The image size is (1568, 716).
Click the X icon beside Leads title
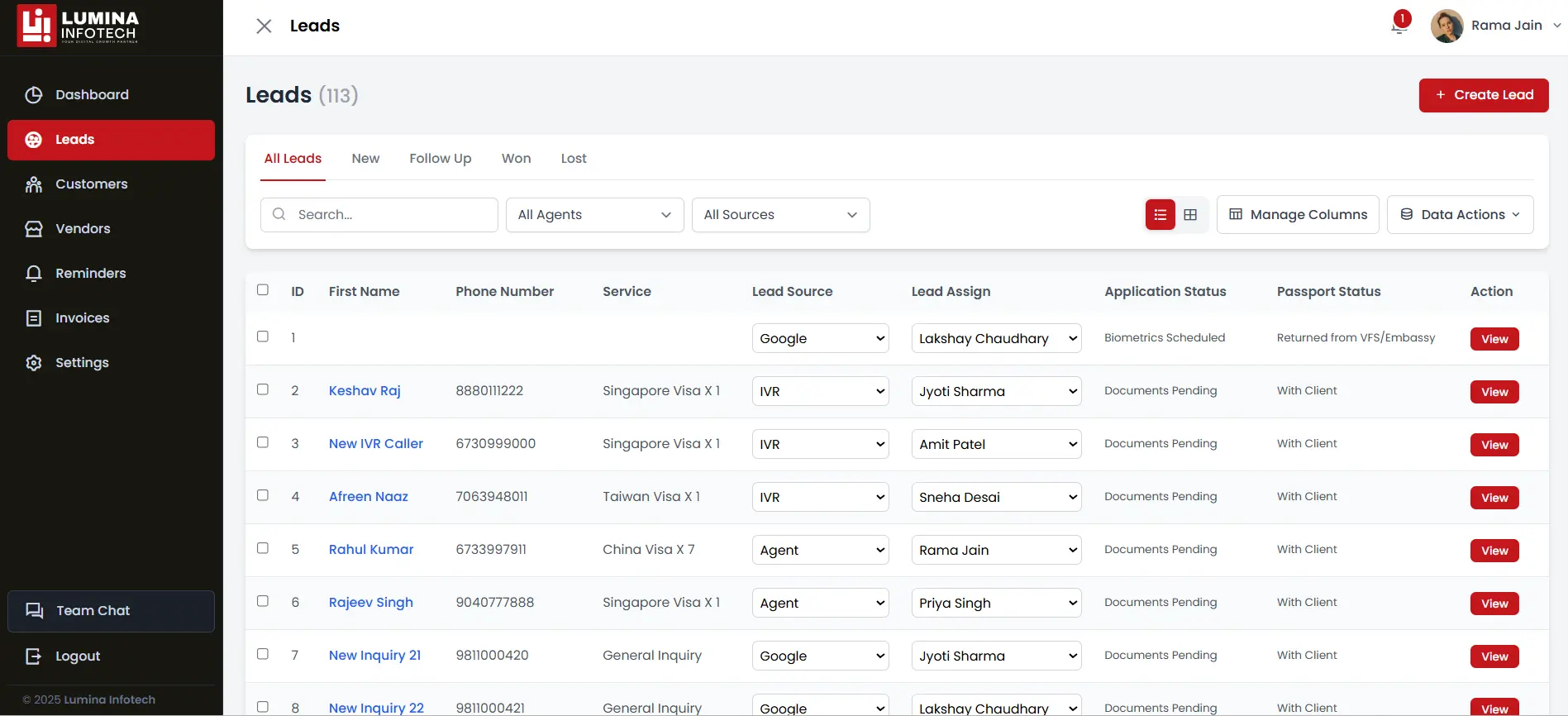pos(264,26)
